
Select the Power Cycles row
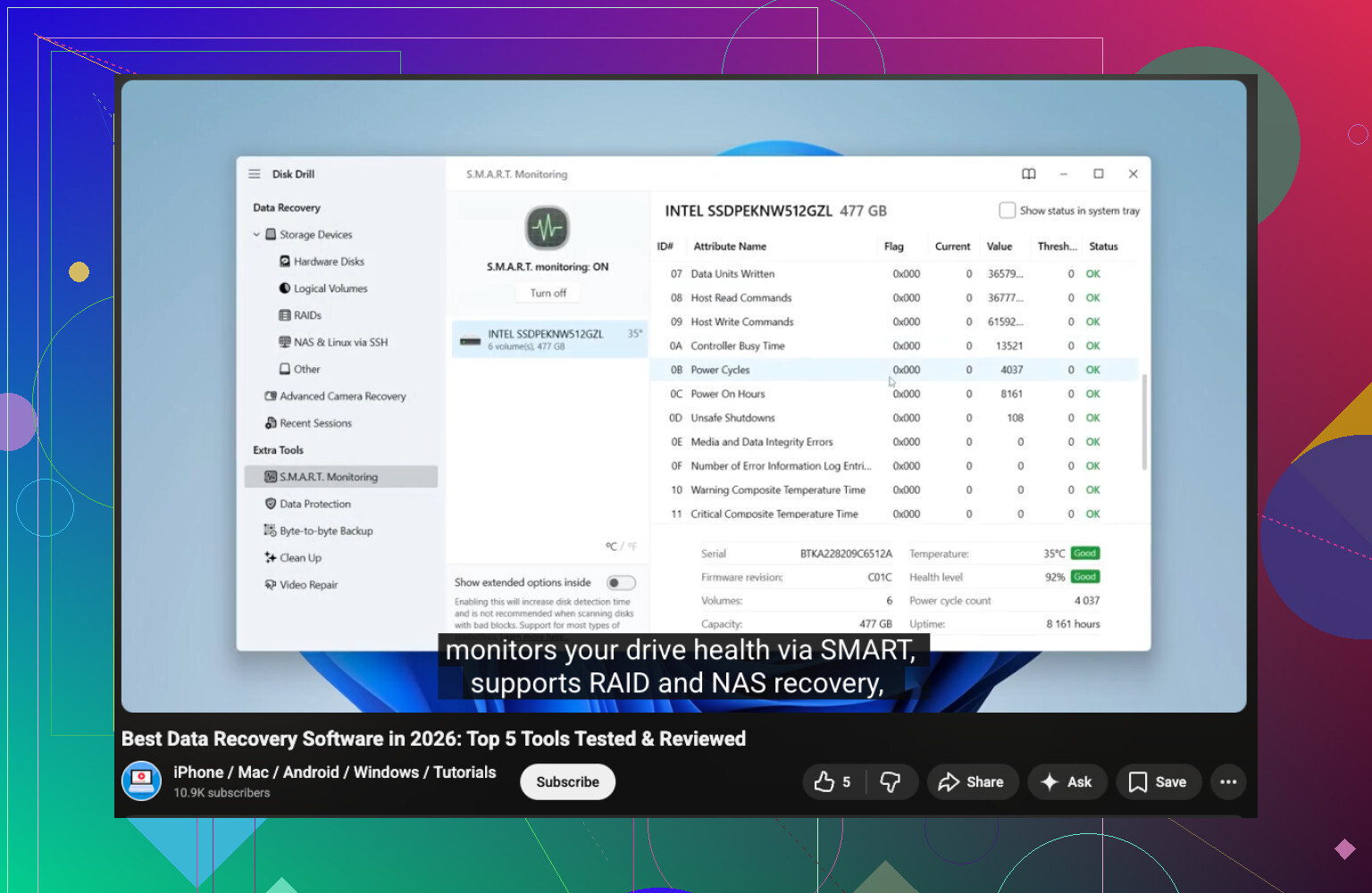(x=895, y=370)
